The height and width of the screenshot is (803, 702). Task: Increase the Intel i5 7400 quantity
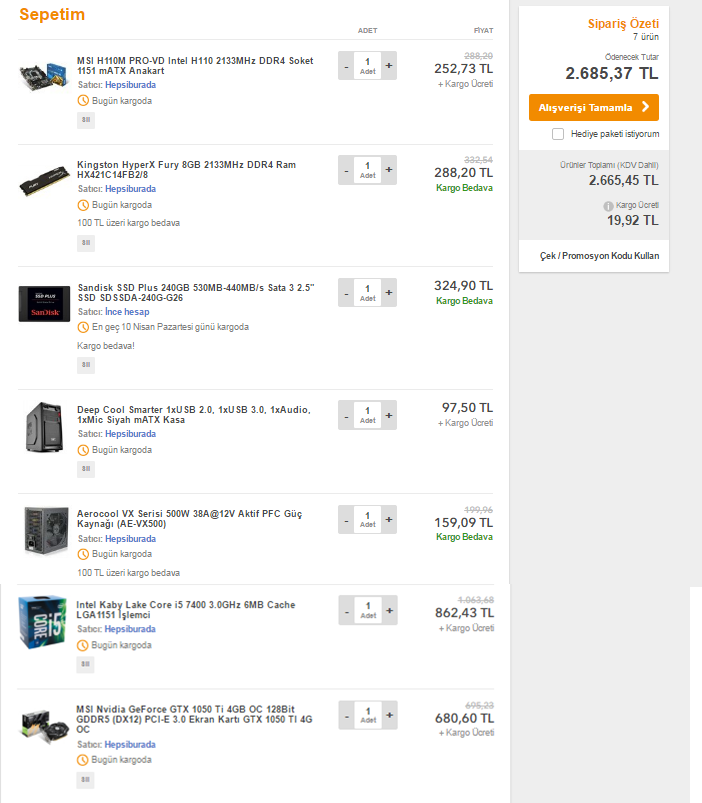(x=389, y=611)
